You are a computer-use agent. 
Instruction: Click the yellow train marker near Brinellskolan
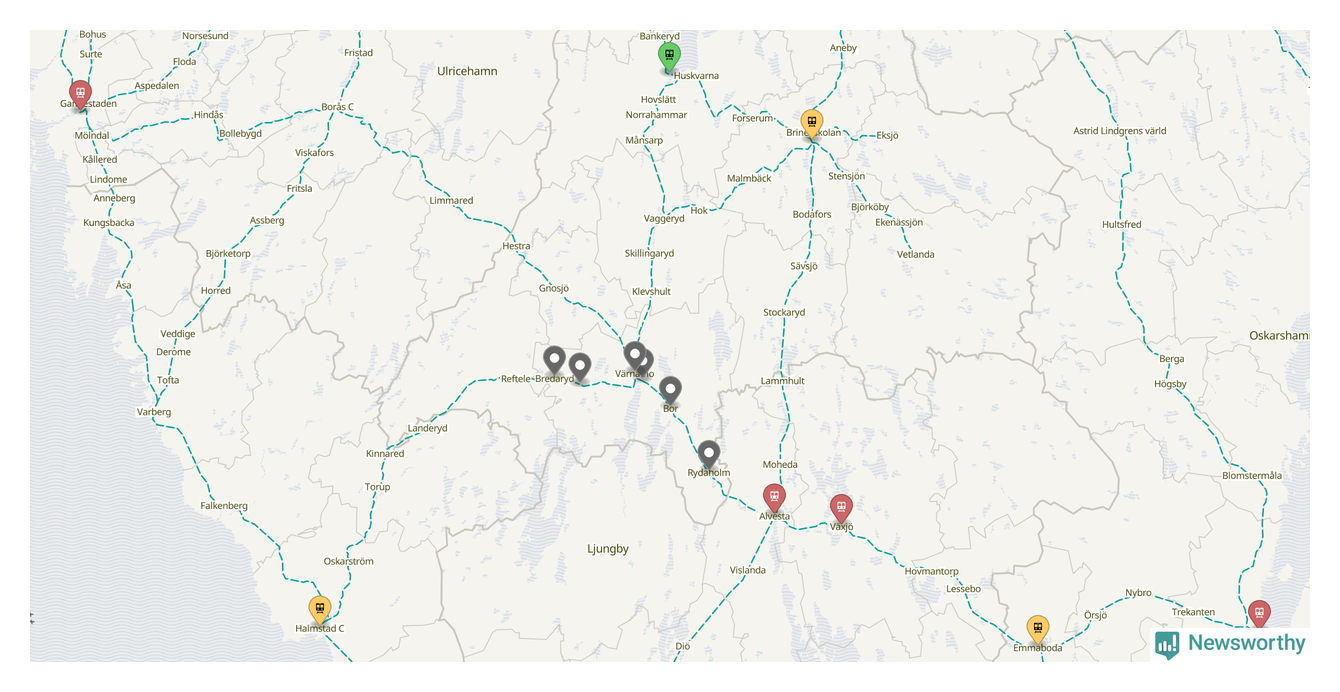[x=811, y=123]
